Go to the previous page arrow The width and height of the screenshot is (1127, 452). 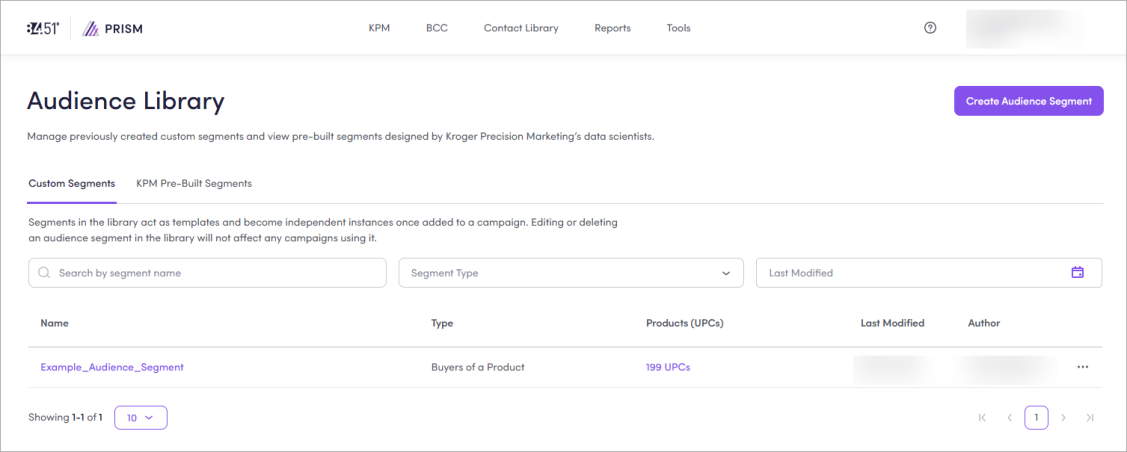pos(1009,417)
